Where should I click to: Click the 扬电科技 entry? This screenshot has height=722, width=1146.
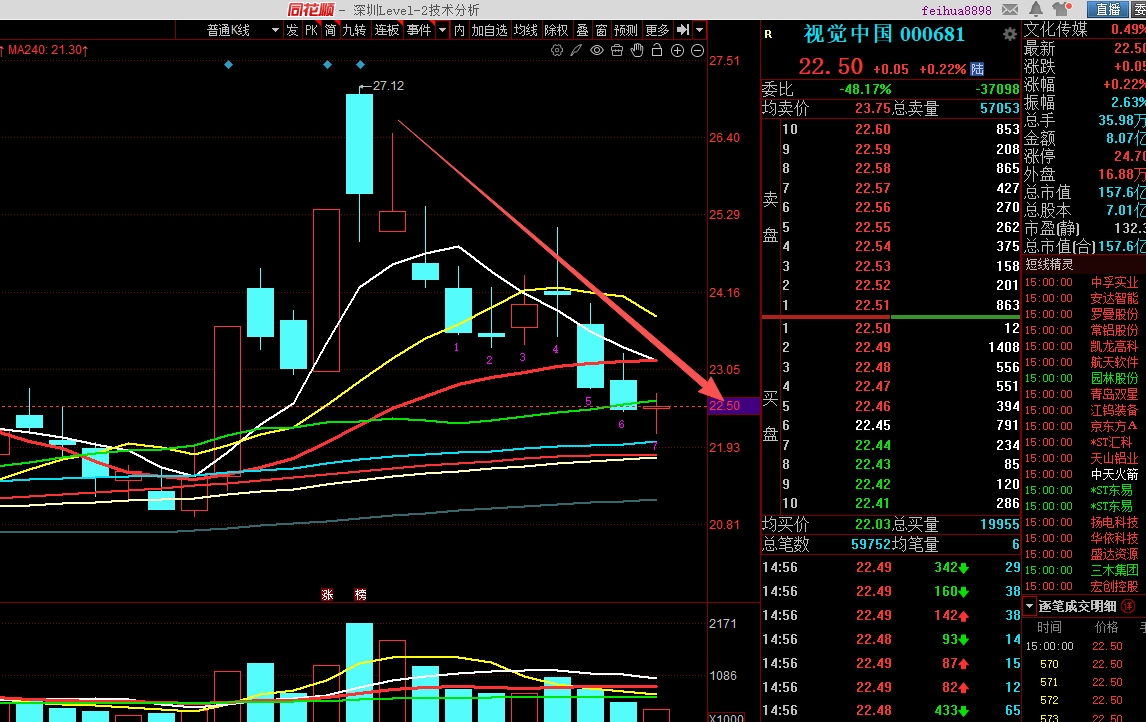(x=1115, y=522)
